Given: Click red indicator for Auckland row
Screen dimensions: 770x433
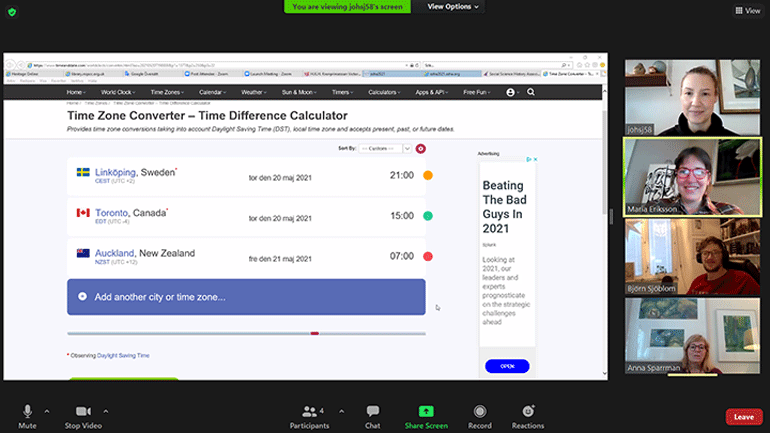Looking at the screenshot, I should (x=428, y=256).
